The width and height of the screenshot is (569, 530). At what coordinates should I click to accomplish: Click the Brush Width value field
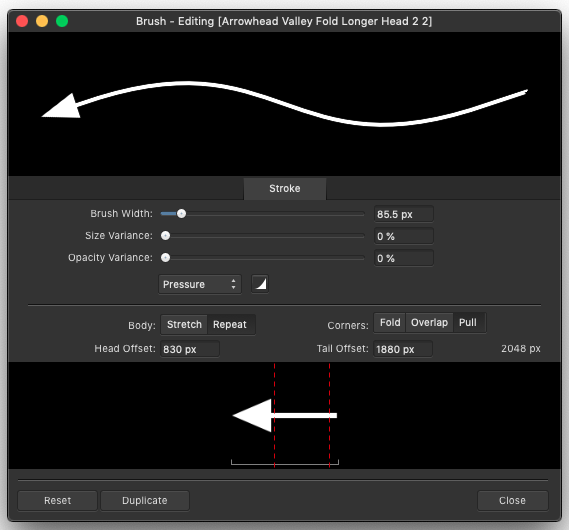pyautogui.click(x=404, y=214)
